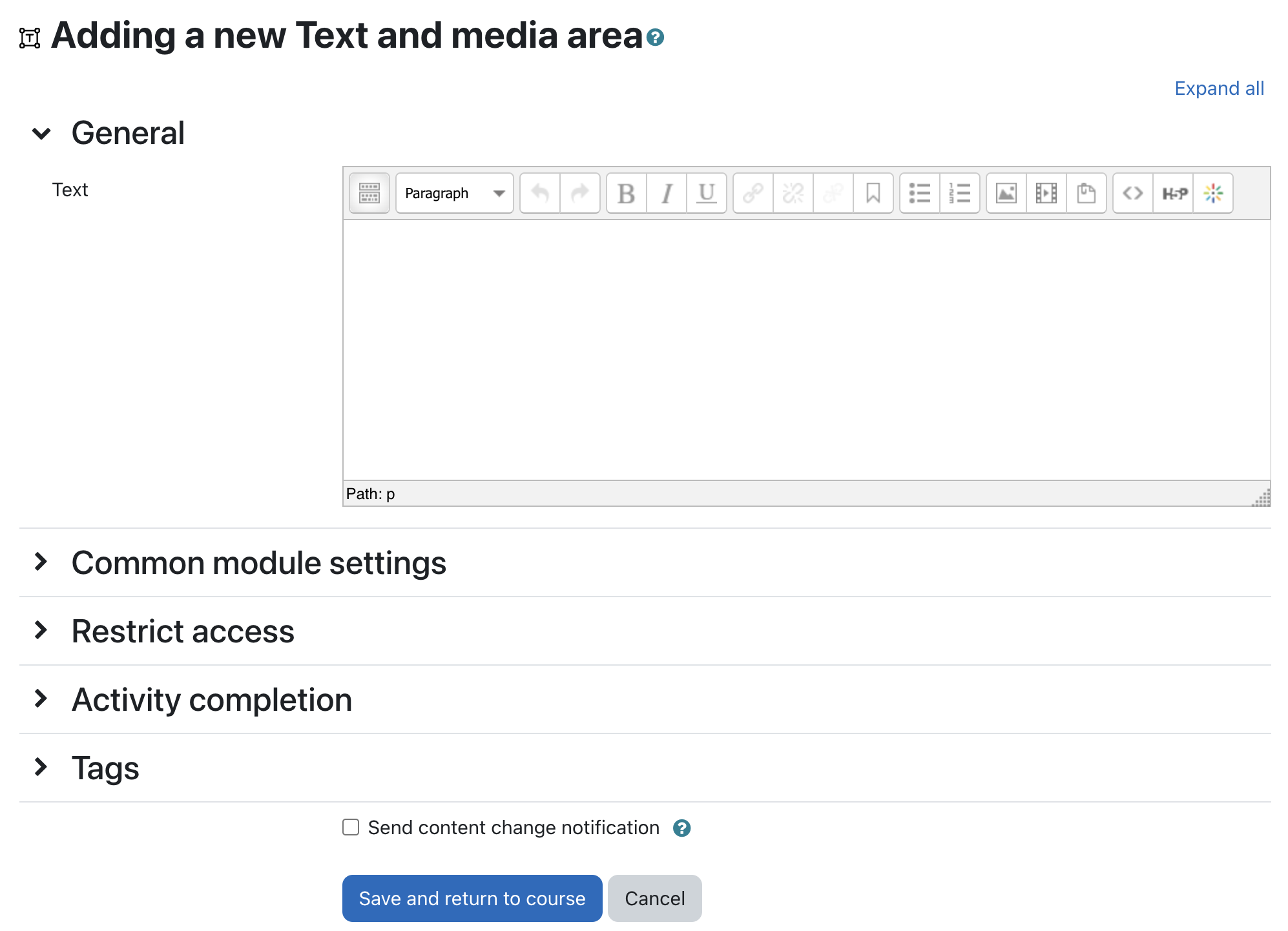Apply italic formatting in editor
Screen dimensions: 1288x931
point(667,193)
